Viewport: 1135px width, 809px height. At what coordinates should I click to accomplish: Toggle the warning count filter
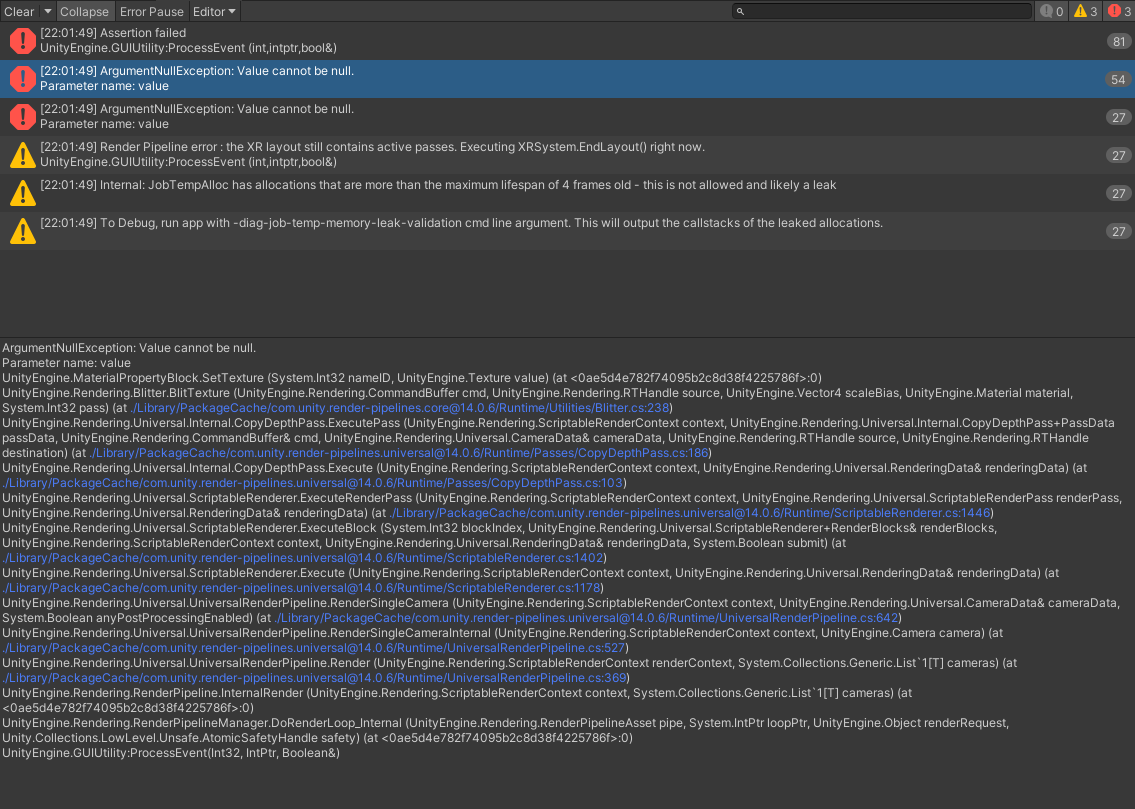[x=1085, y=12]
